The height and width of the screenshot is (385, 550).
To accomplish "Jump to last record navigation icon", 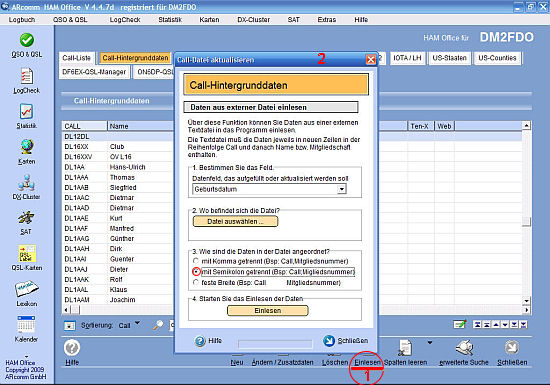I will tap(523, 325).
